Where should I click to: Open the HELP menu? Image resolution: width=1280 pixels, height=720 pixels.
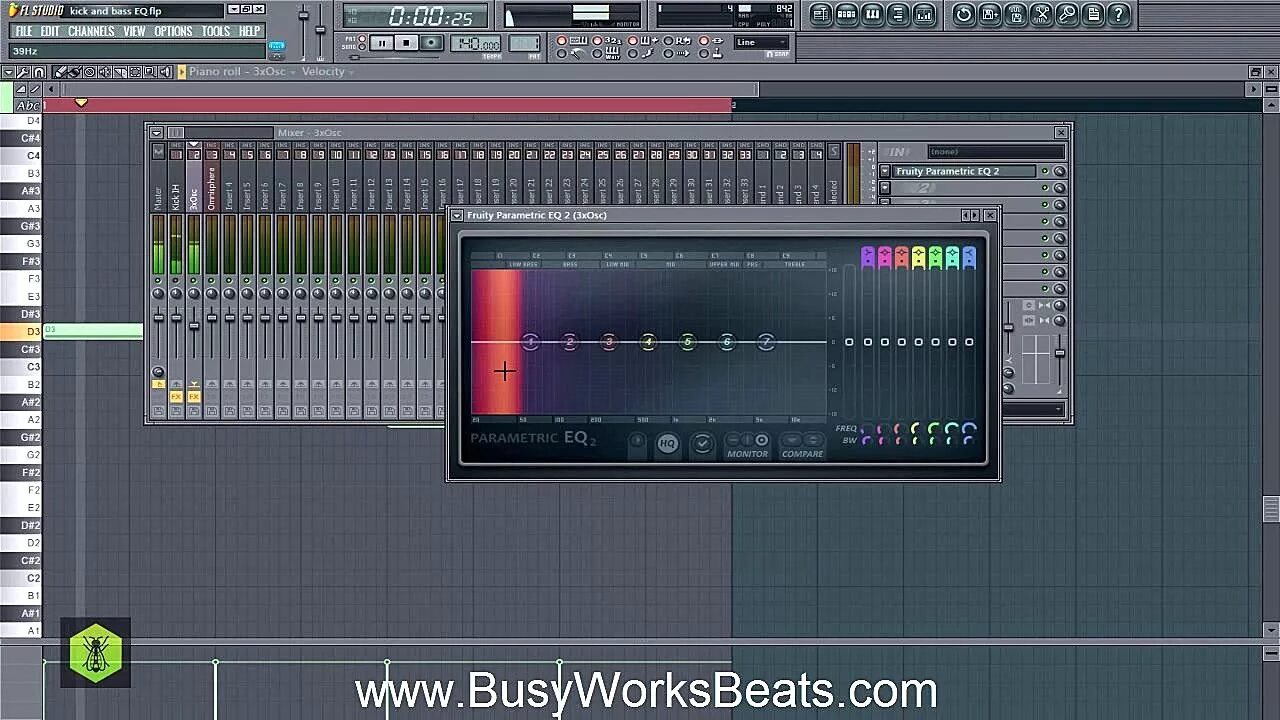pyautogui.click(x=250, y=31)
